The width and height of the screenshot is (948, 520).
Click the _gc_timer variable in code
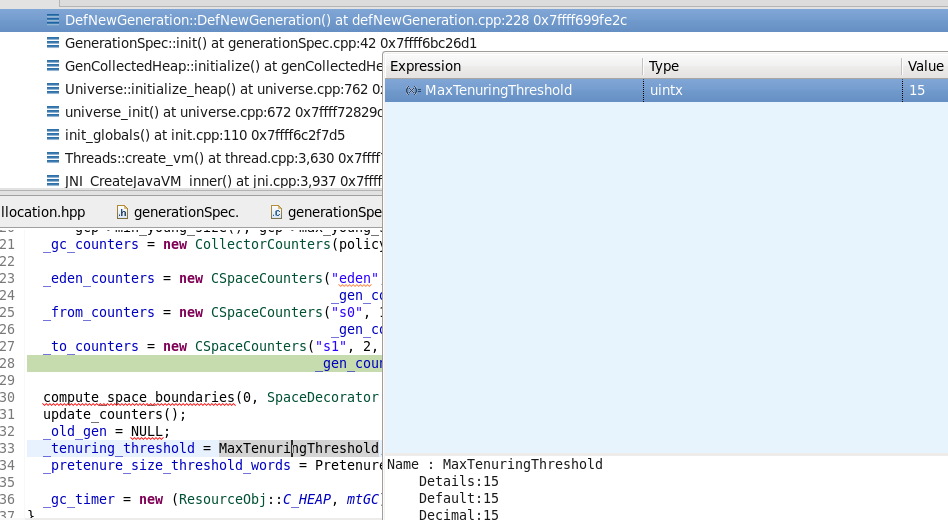coord(79,499)
